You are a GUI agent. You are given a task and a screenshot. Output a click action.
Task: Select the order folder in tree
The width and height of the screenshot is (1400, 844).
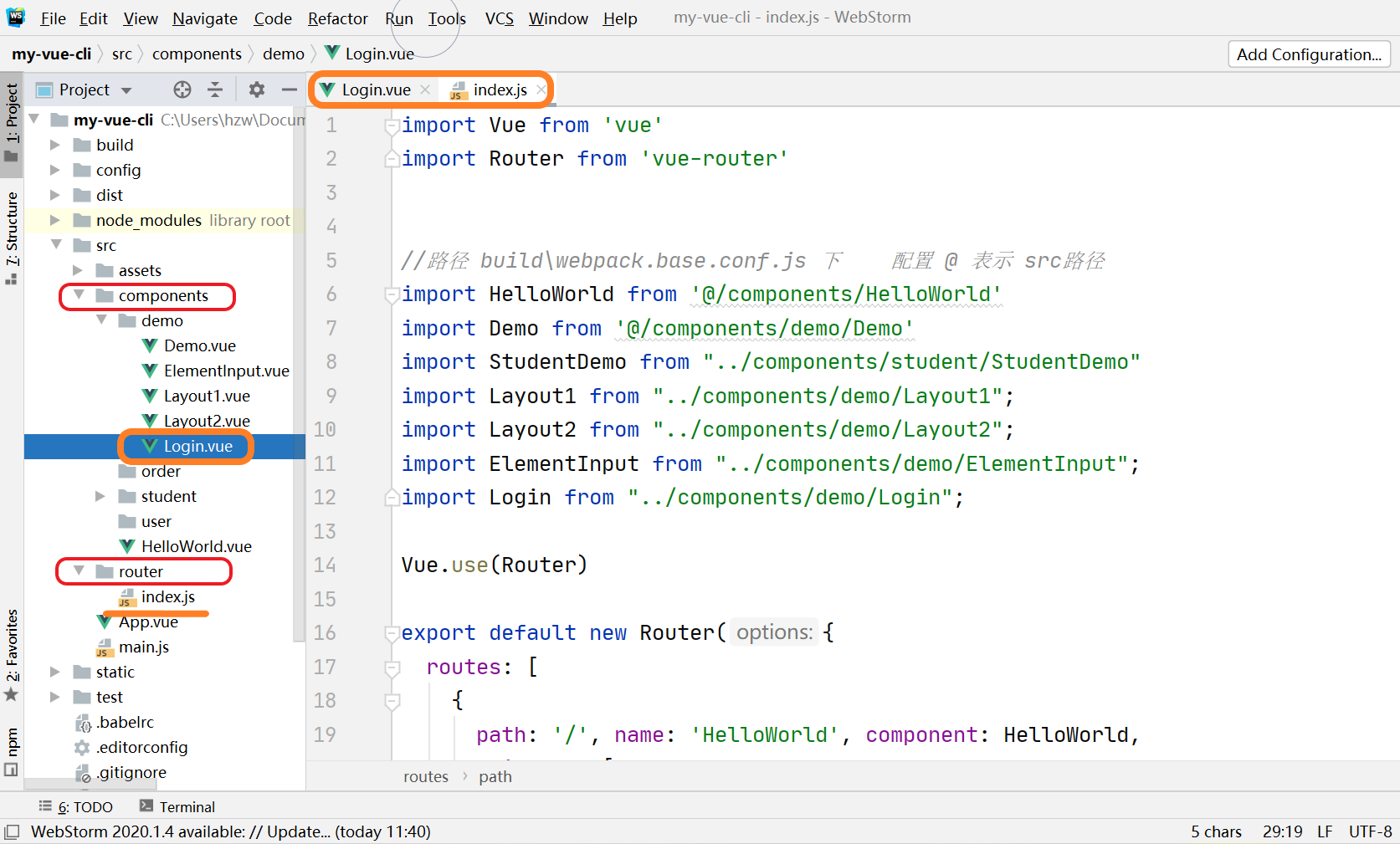[x=161, y=471]
